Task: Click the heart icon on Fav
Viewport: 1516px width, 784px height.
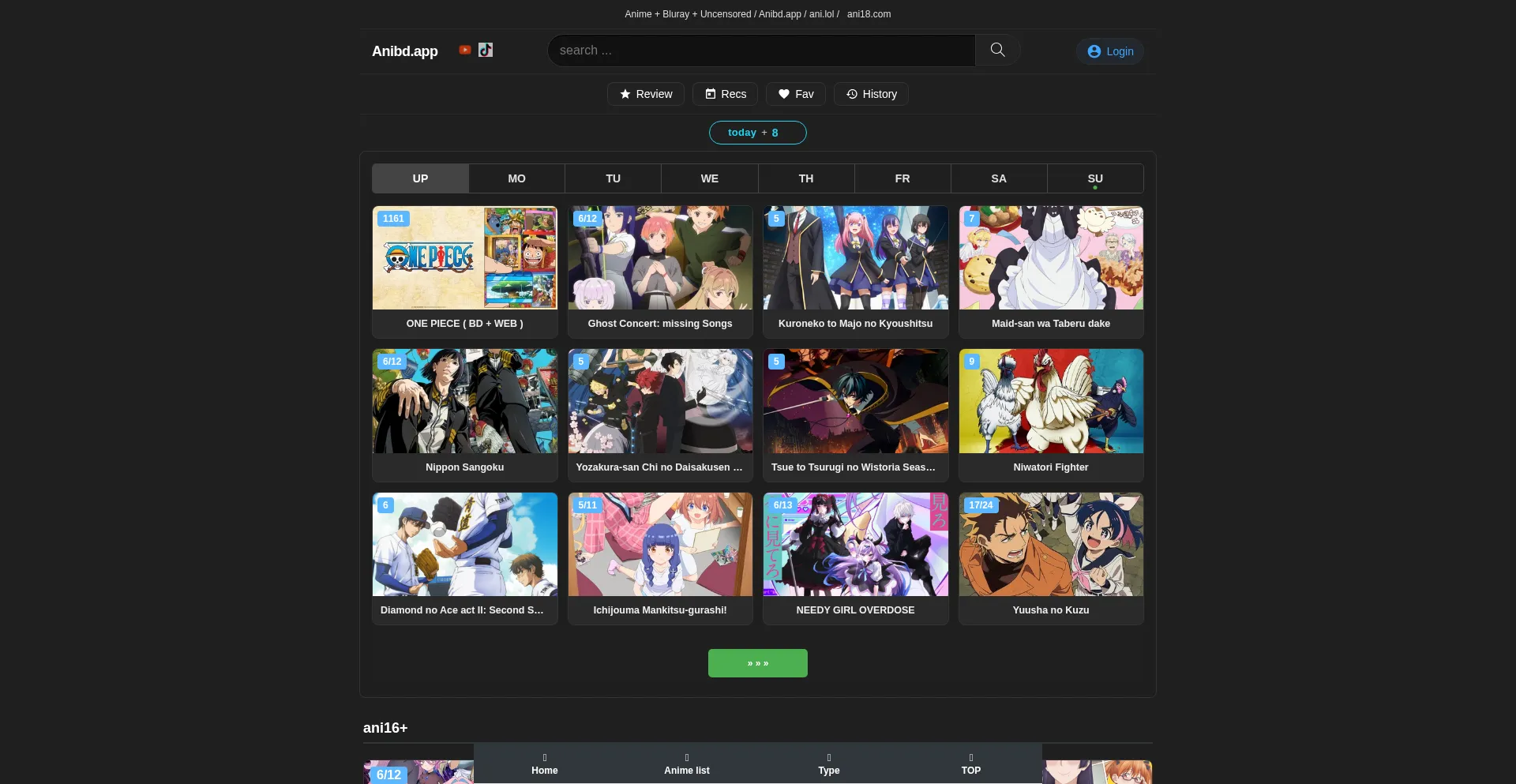Action: pos(784,94)
